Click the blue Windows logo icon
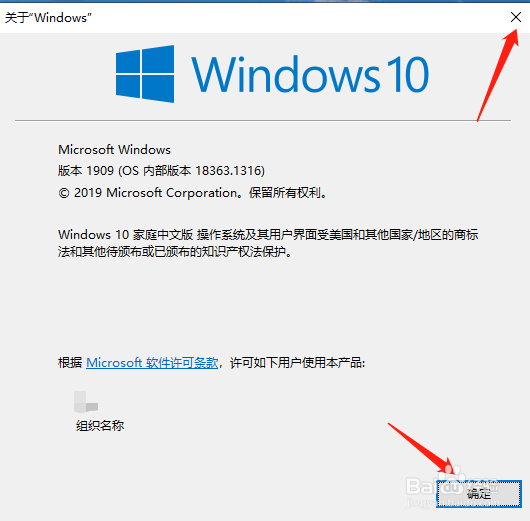Image resolution: width=530 pixels, height=521 pixels. 145,74
